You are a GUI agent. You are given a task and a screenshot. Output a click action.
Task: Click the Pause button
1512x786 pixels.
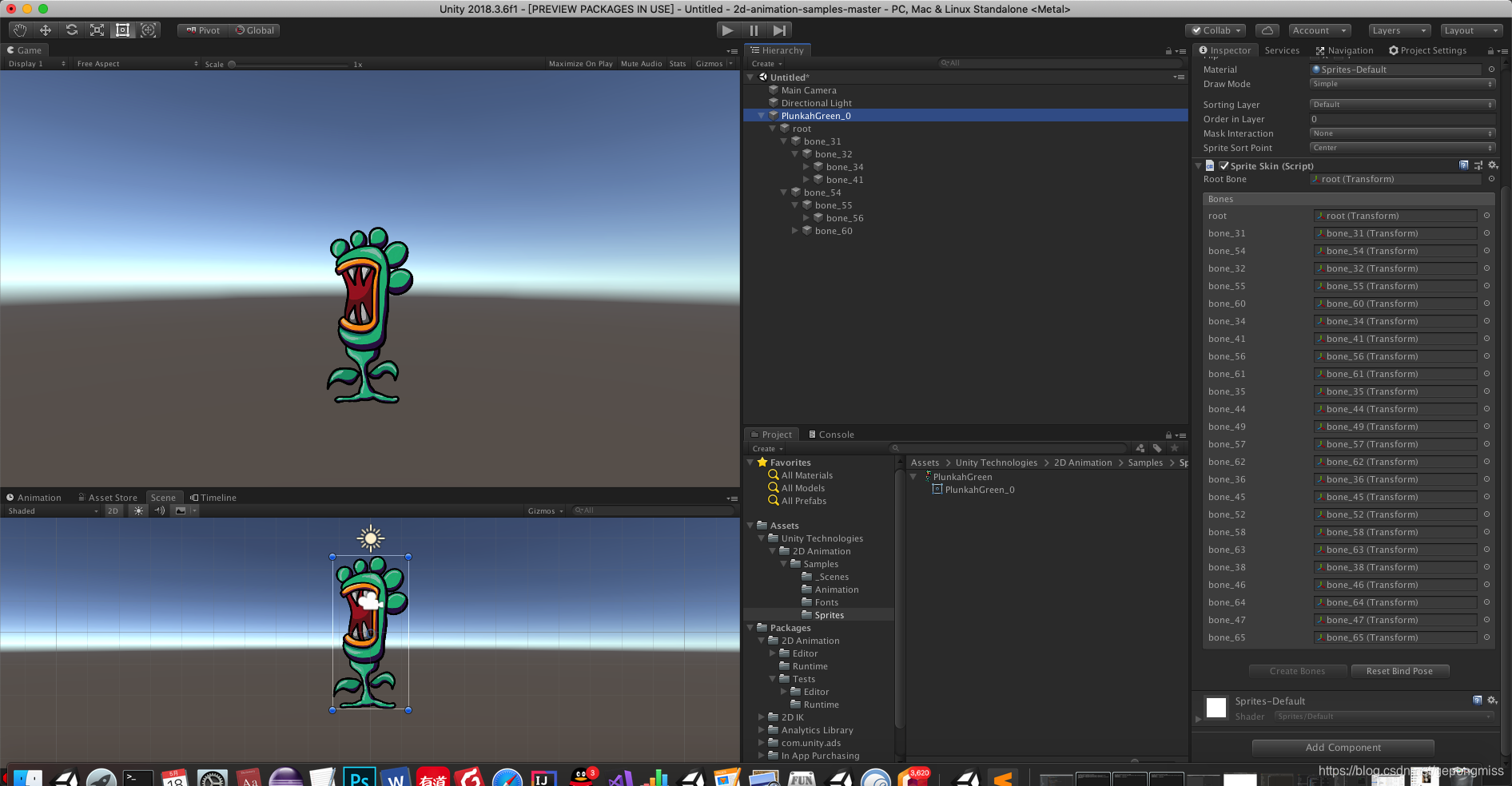pos(754,30)
